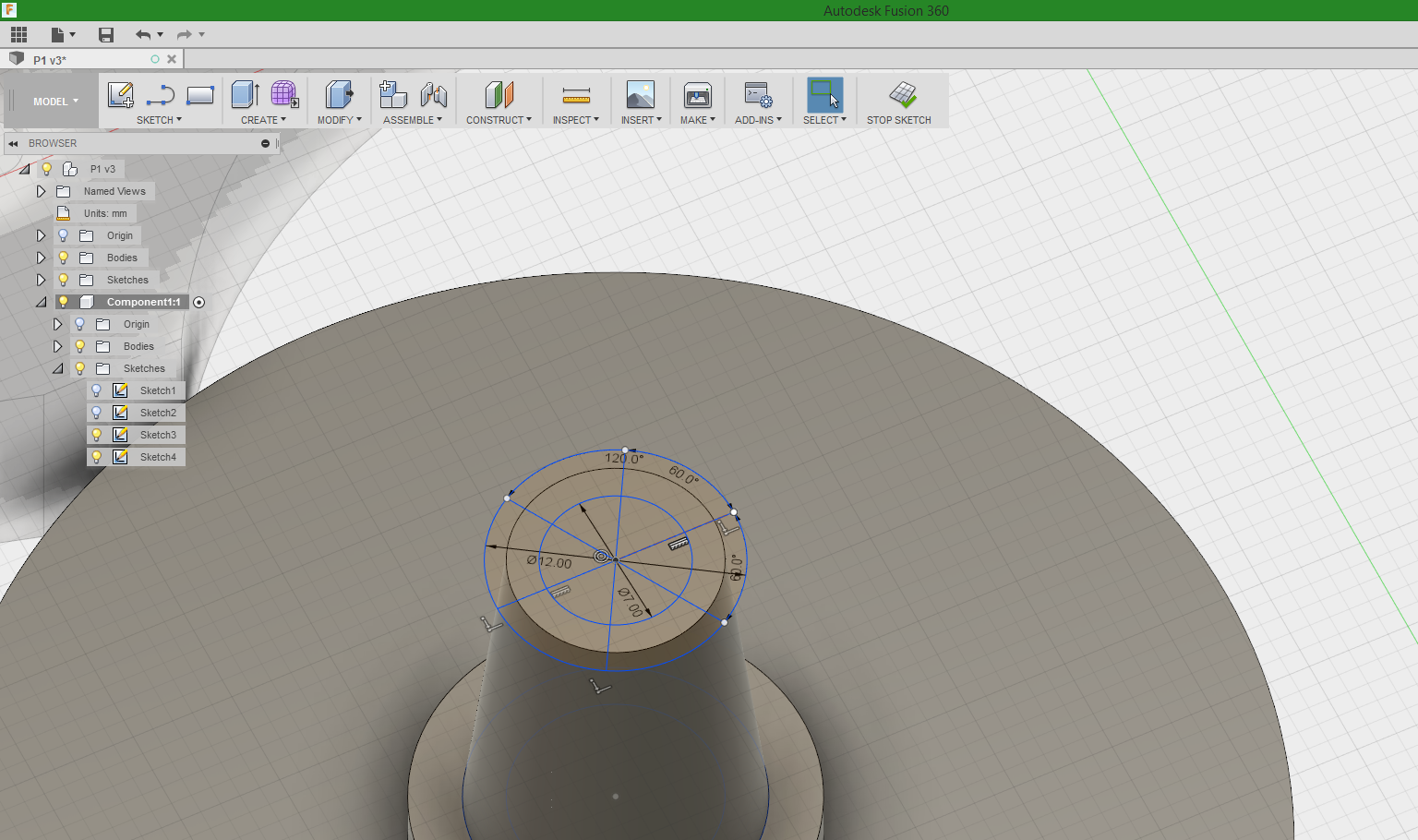Save the design with floppy icon
Viewport: 1418px width, 840px height.
coord(106,35)
